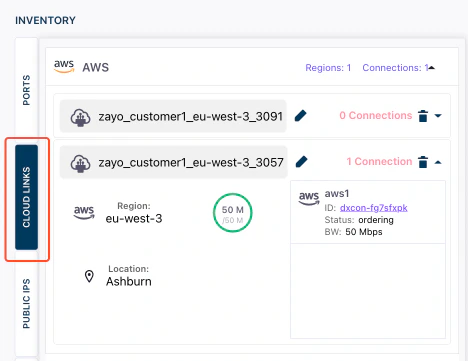Viewport: 468px width, 361px height.
Task: Expand the 3091 cloud link row
Action: click(x=438, y=116)
